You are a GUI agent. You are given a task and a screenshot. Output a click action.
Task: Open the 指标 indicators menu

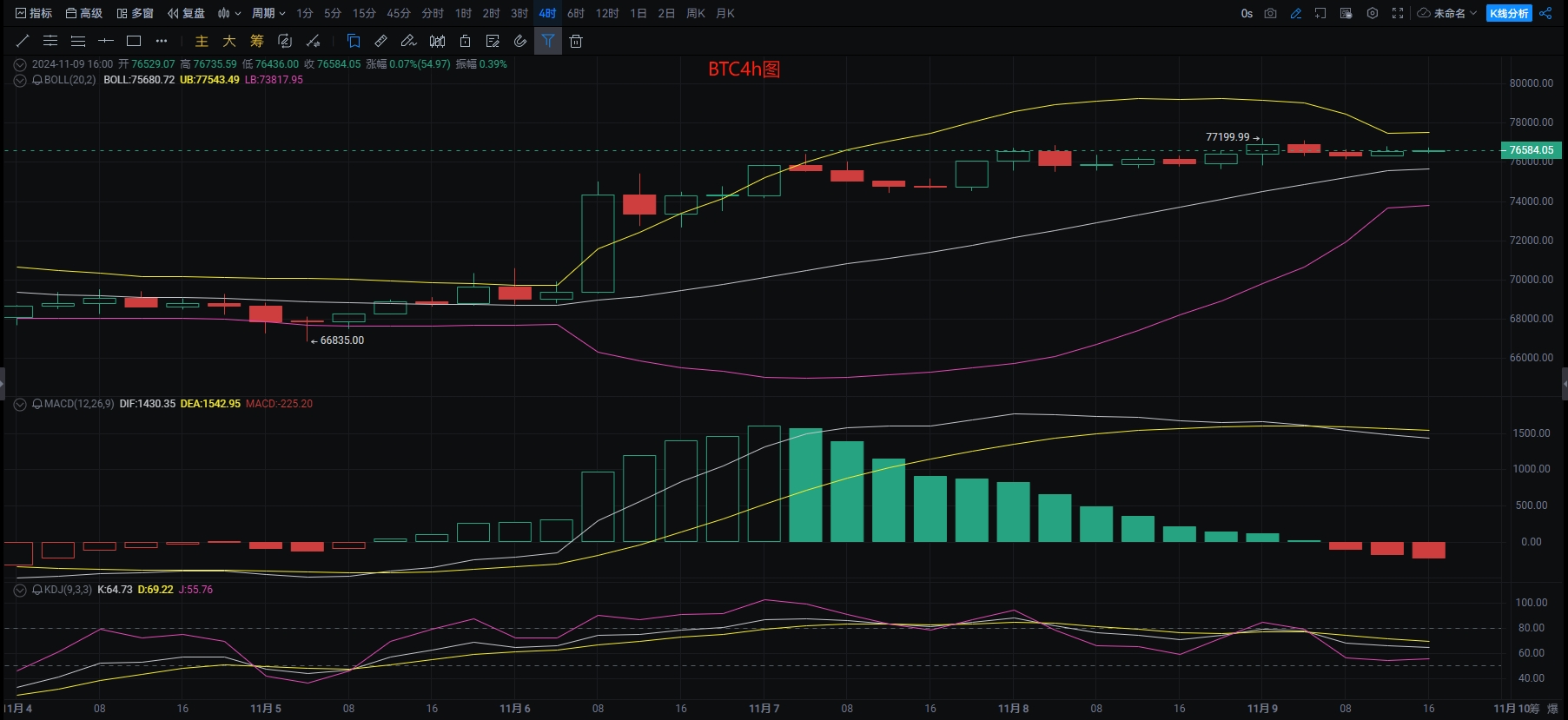click(x=34, y=13)
